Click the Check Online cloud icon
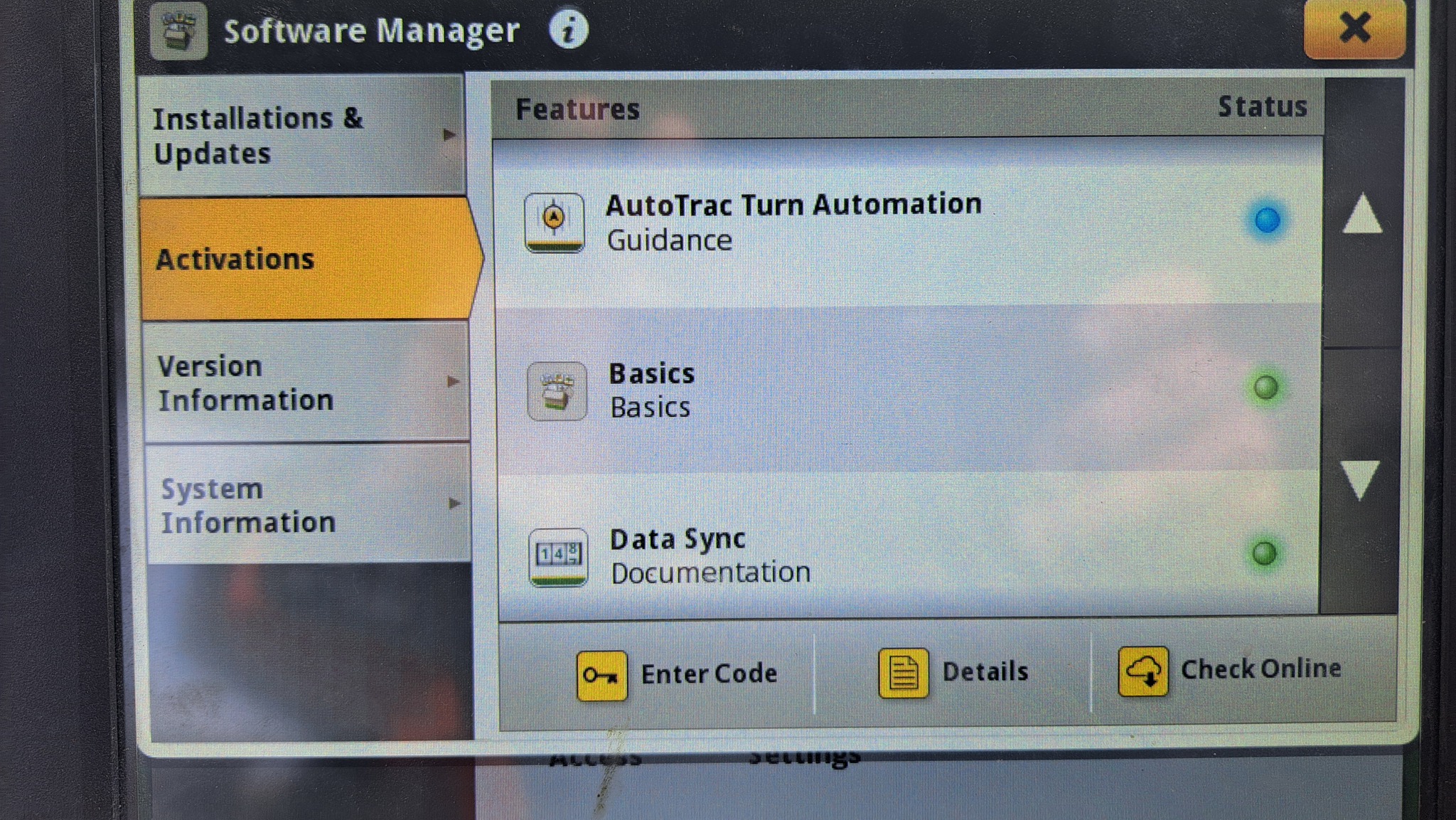The image size is (1456, 820). [1143, 671]
